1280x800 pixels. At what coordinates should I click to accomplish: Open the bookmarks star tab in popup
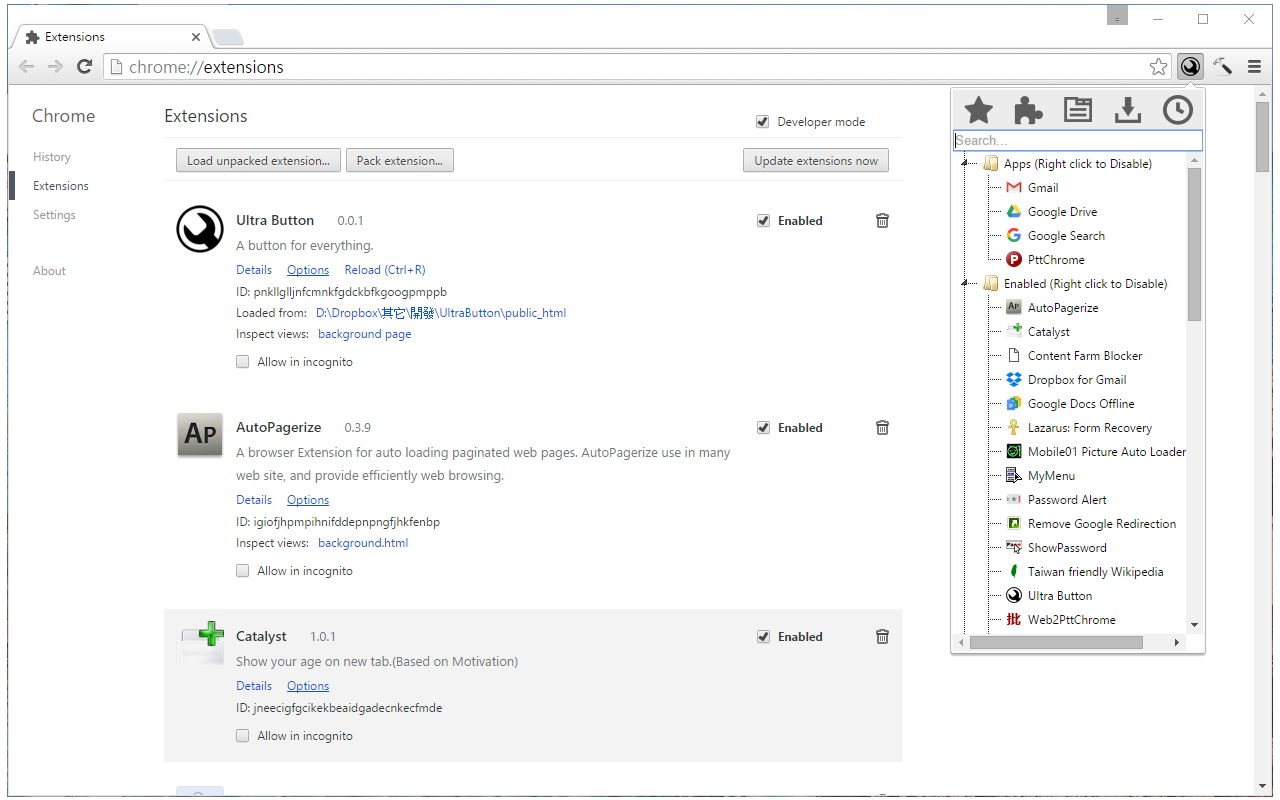[978, 110]
